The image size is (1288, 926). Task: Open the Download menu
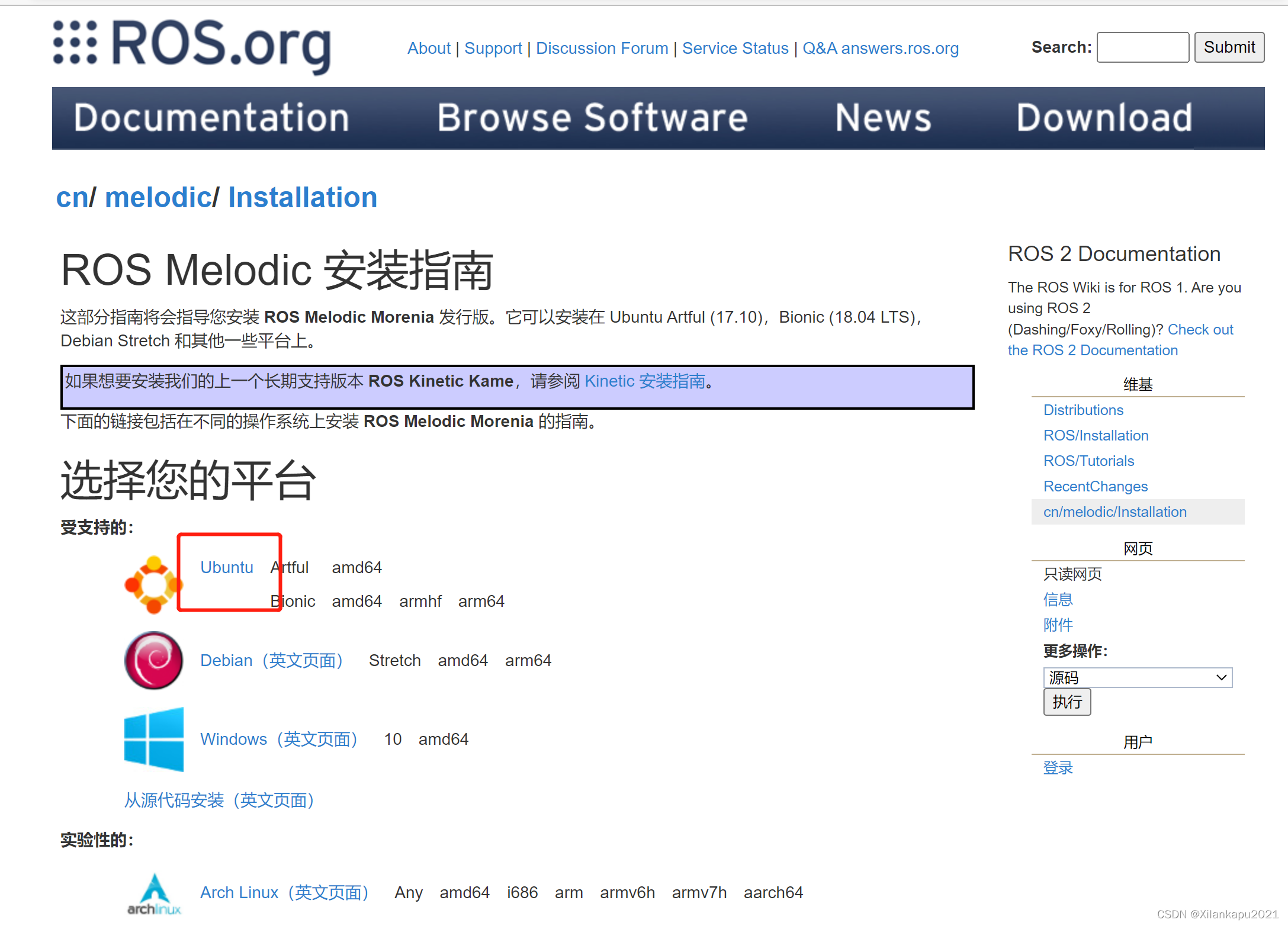click(1104, 118)
